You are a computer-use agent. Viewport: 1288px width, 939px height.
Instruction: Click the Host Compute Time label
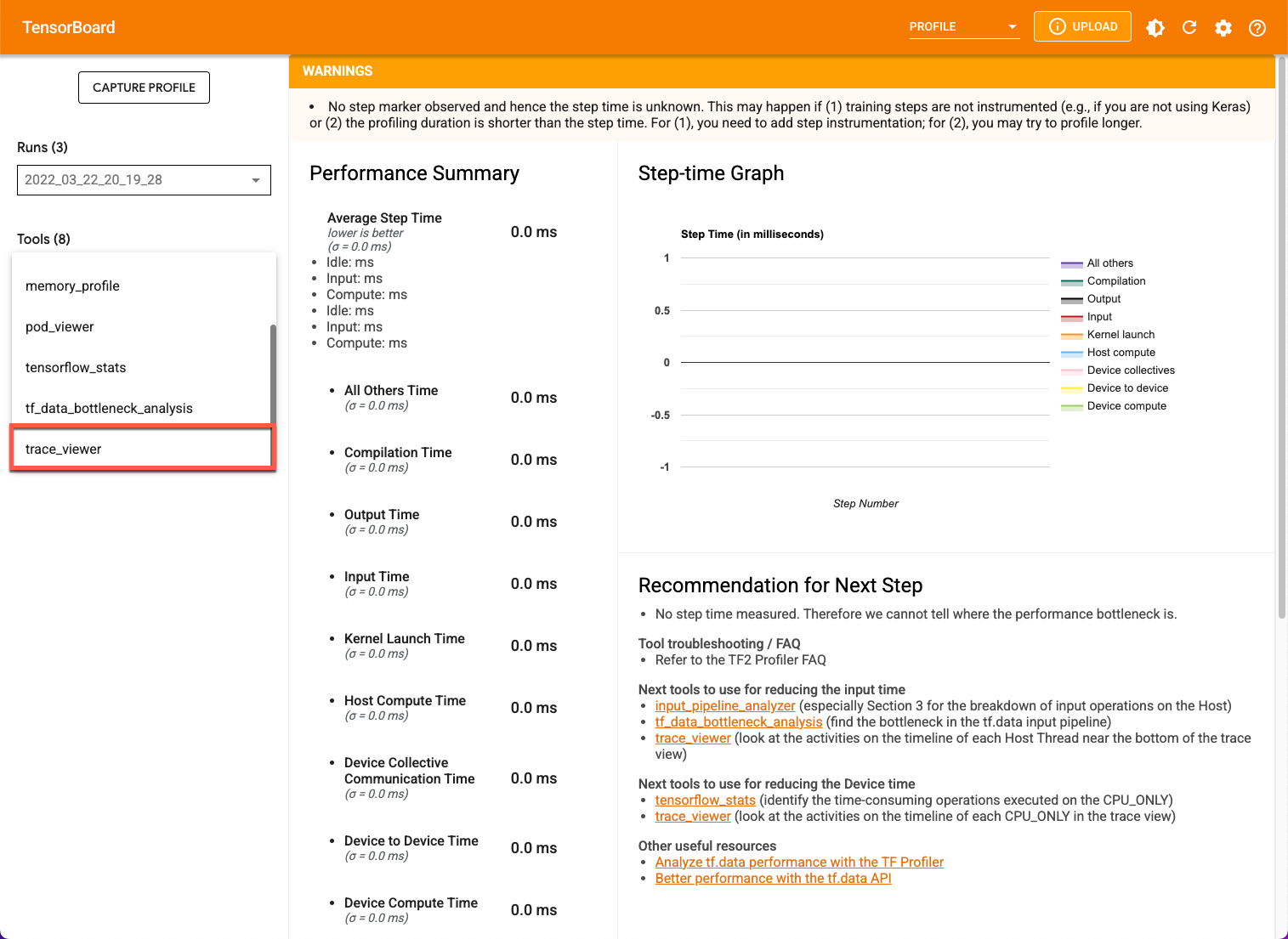coord(405,701)
